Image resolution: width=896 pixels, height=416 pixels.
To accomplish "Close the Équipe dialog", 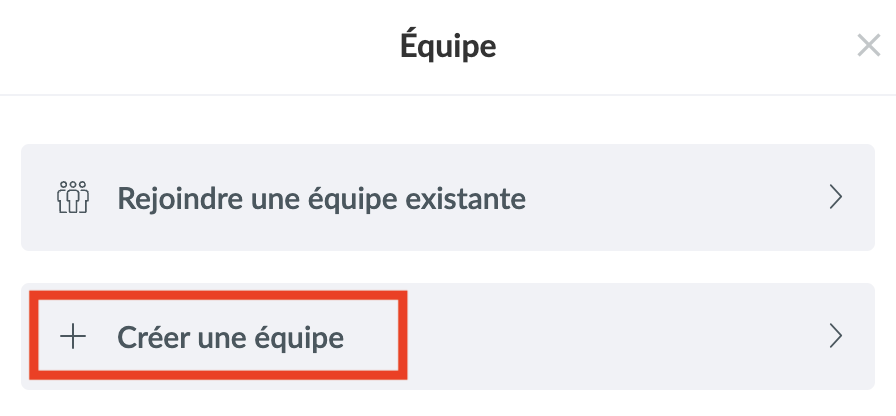I will pyautogui.click(x=868, y=45).
